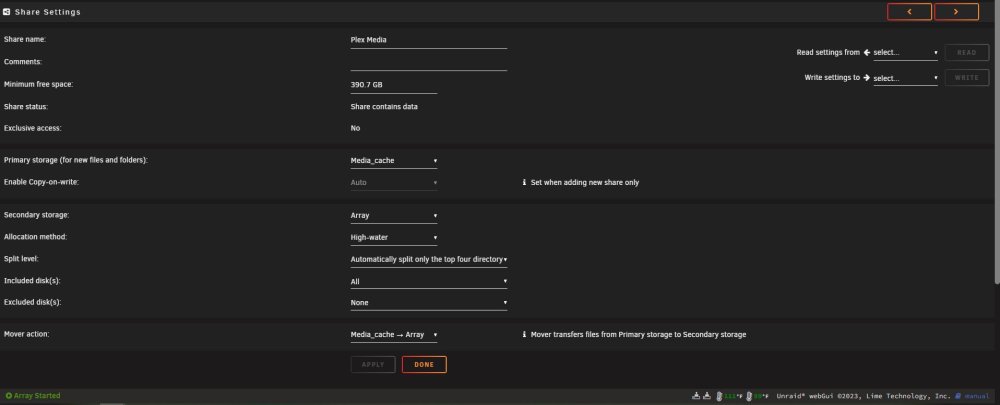Screen dimensions: 1000x405
Task: Click the Minimum free space field 390.7 GB
Action: tap(393, 85)
